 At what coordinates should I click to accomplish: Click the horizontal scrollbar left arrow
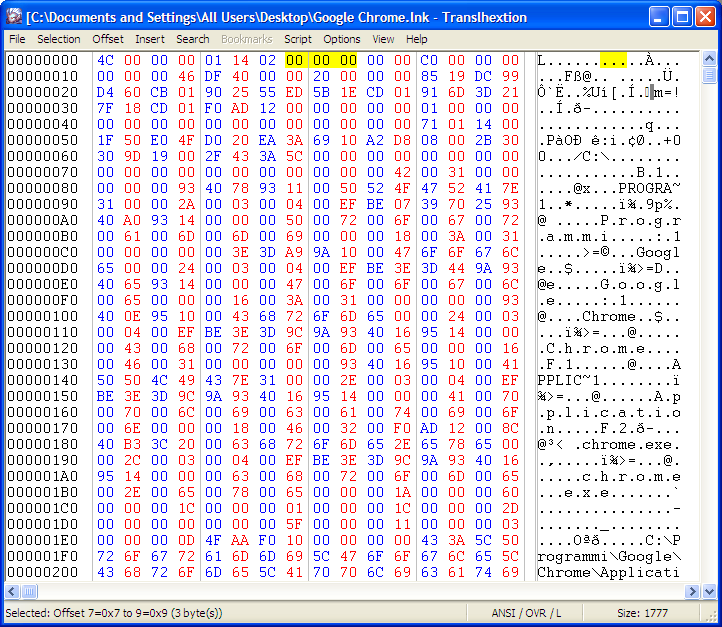coord(12,592)
